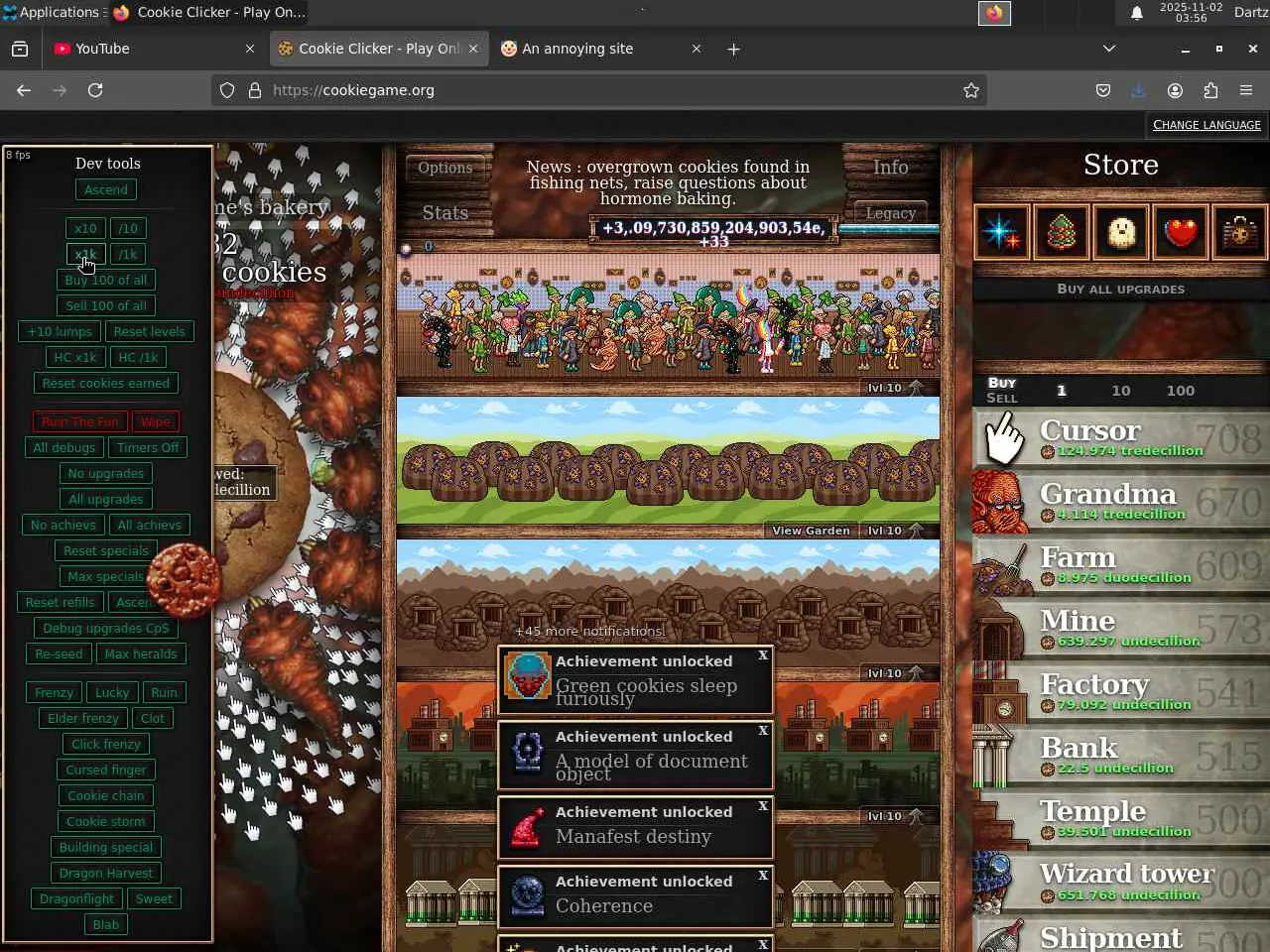
Task: Reload the page with the refresh icon
Action: 95,90
